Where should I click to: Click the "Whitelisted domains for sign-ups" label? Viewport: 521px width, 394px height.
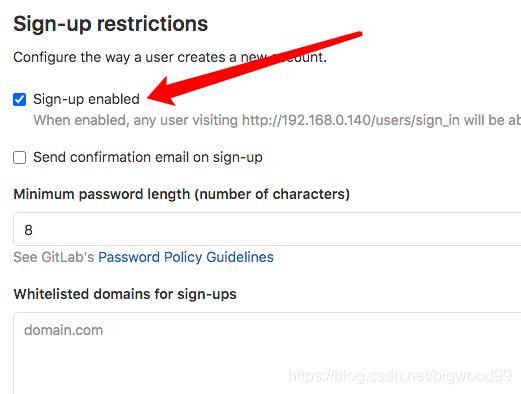point(125,294)
